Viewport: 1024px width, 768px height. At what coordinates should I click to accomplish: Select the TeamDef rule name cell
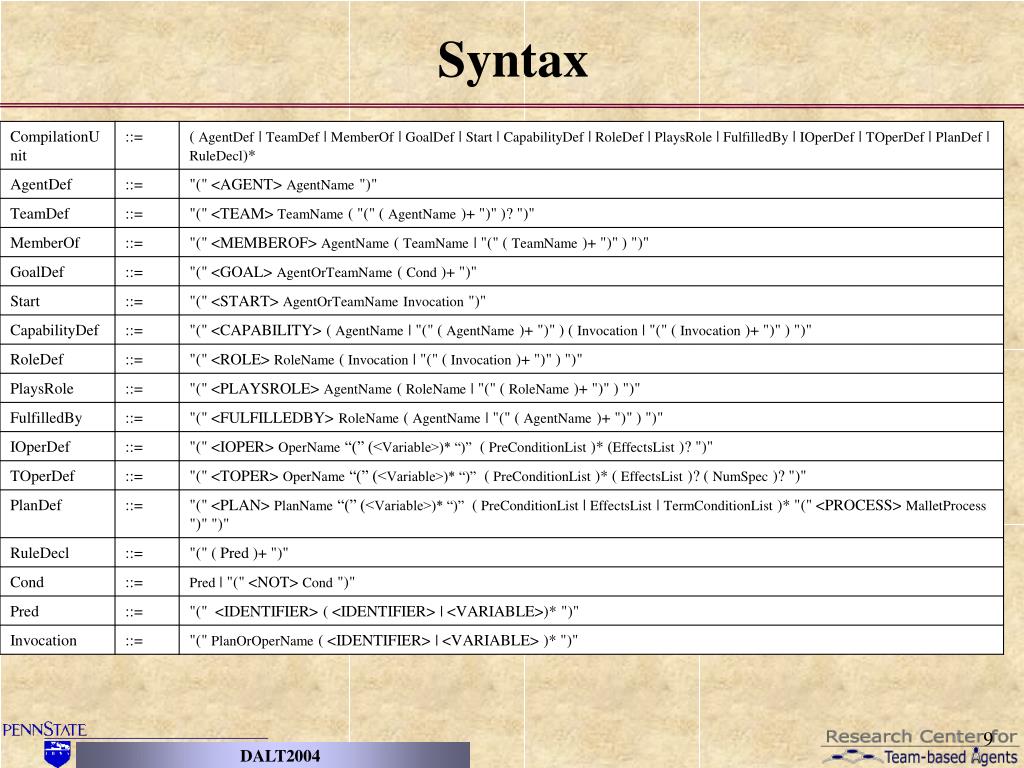57,214
